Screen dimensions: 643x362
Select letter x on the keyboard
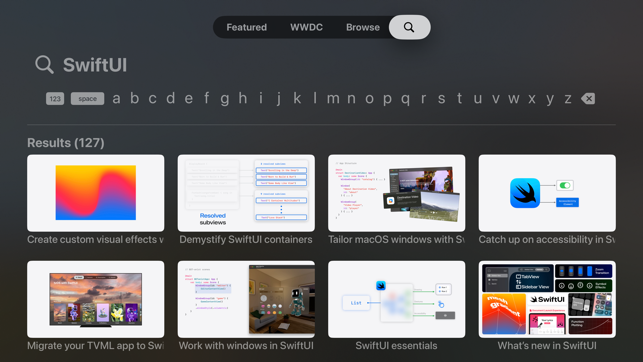tap(532, 99)
